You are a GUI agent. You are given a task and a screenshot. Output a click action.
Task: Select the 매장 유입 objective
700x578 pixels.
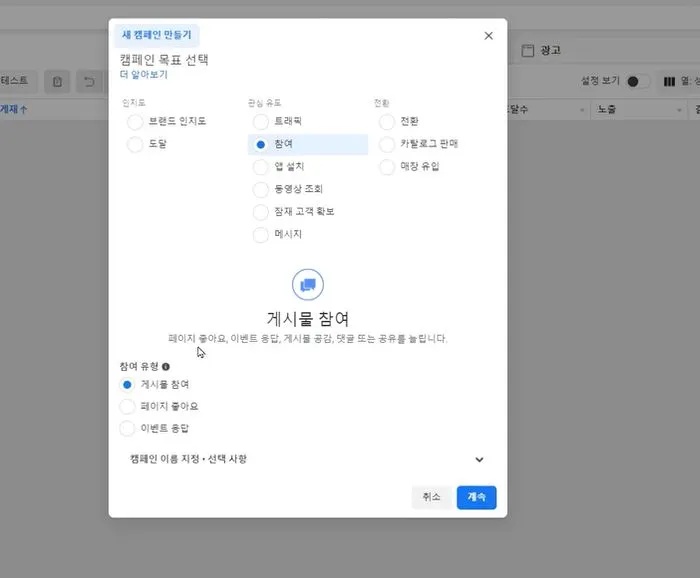tap(387, 167)
